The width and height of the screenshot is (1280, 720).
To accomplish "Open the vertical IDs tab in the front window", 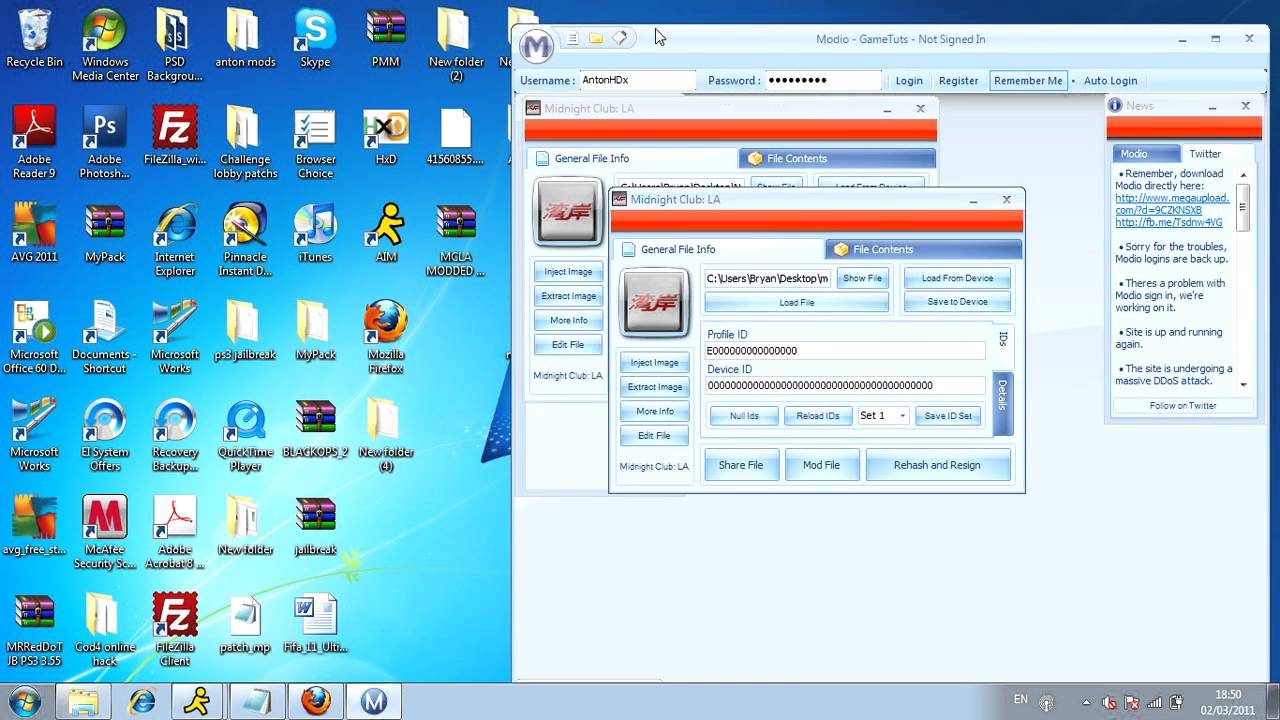I will point(1003,339).
